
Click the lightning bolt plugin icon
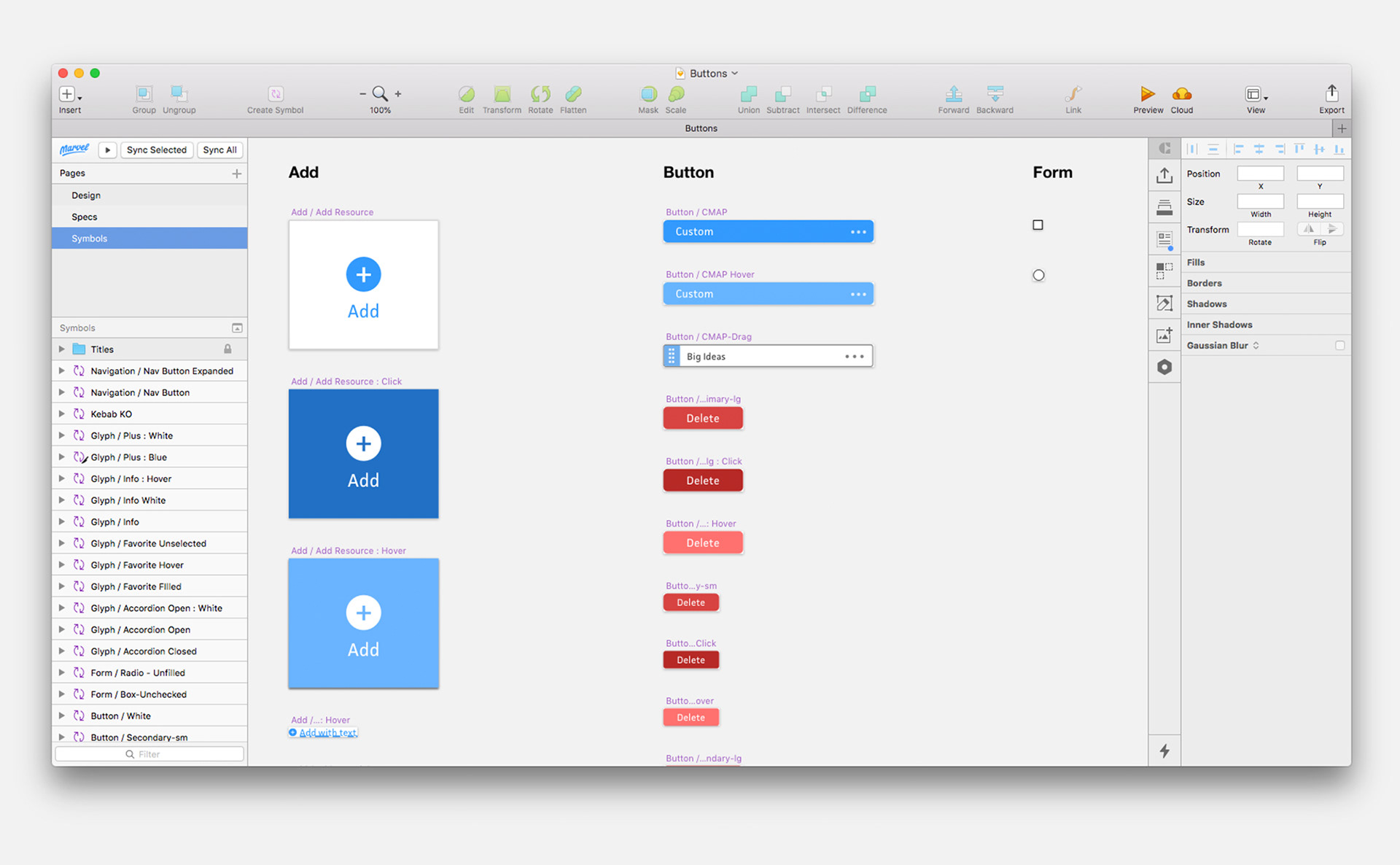coord(1164,750)
